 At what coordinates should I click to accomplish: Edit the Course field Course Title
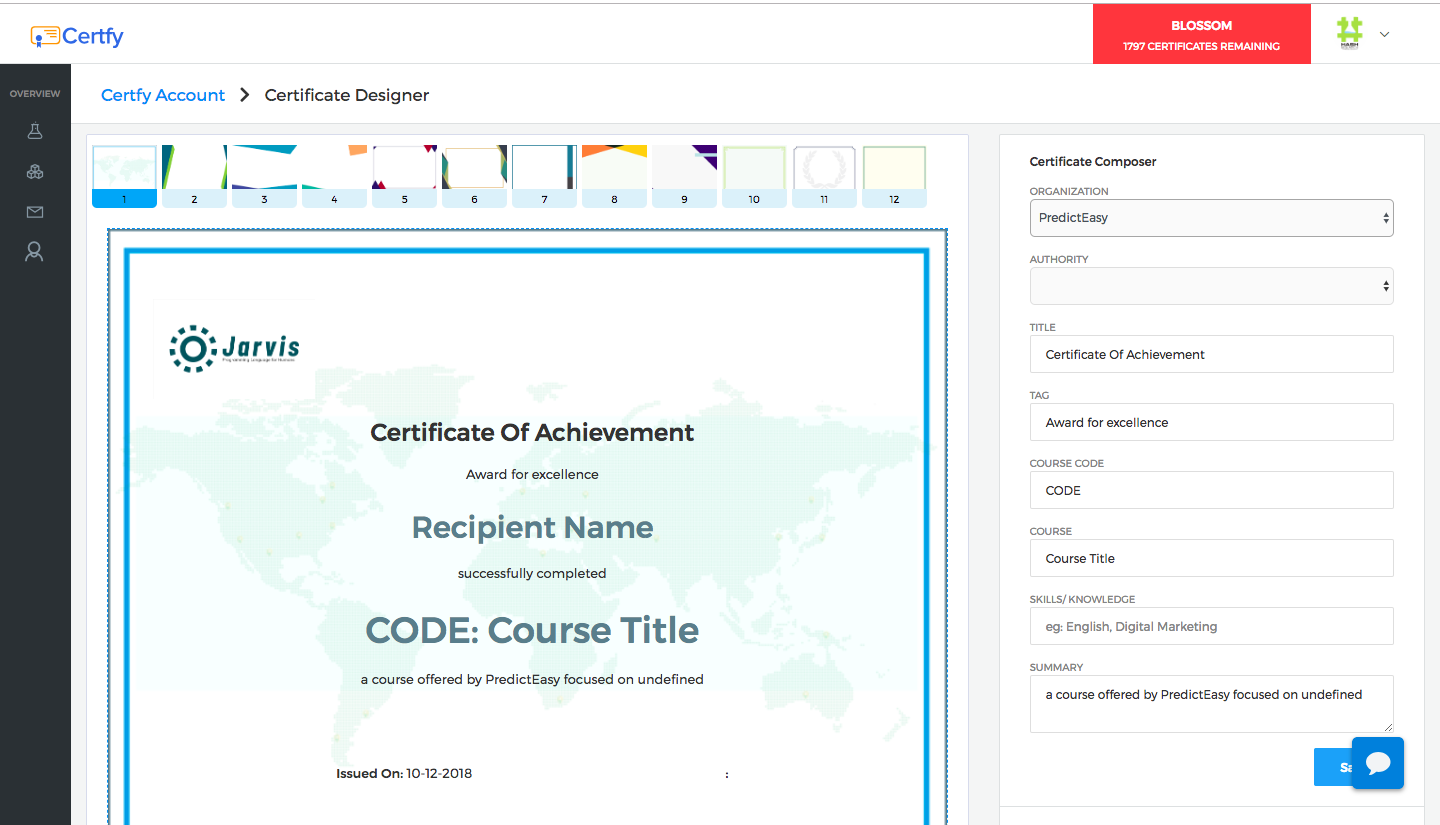[1211, 558]
